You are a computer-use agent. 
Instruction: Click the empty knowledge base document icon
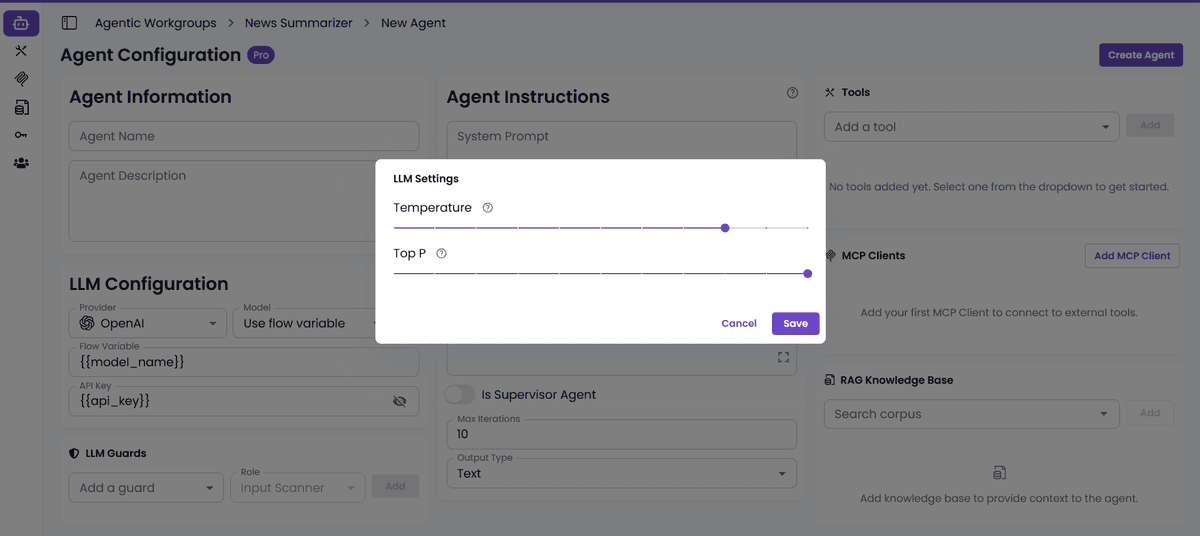click(x=999, y=472)
